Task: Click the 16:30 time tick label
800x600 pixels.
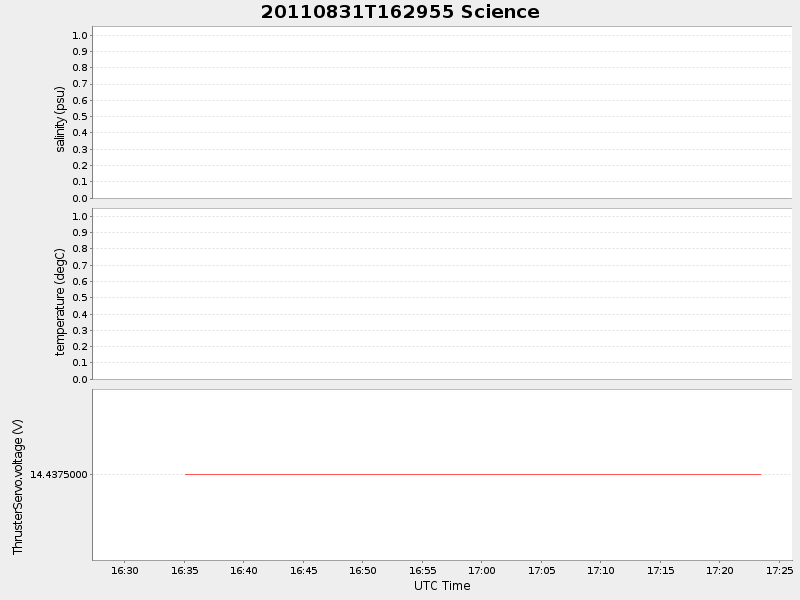Action: (124, 570)
